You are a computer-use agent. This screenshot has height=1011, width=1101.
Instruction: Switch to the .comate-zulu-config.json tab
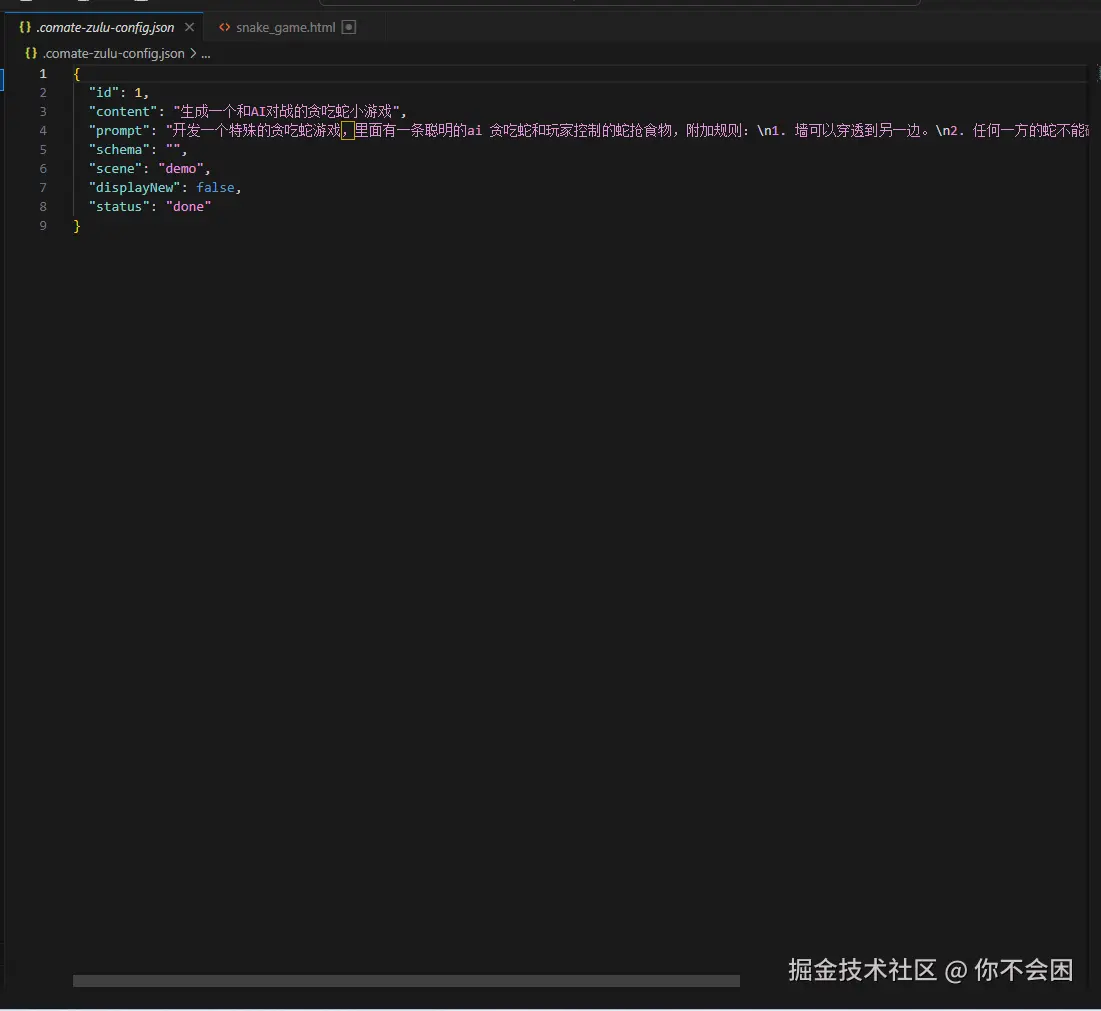point(105,27)
